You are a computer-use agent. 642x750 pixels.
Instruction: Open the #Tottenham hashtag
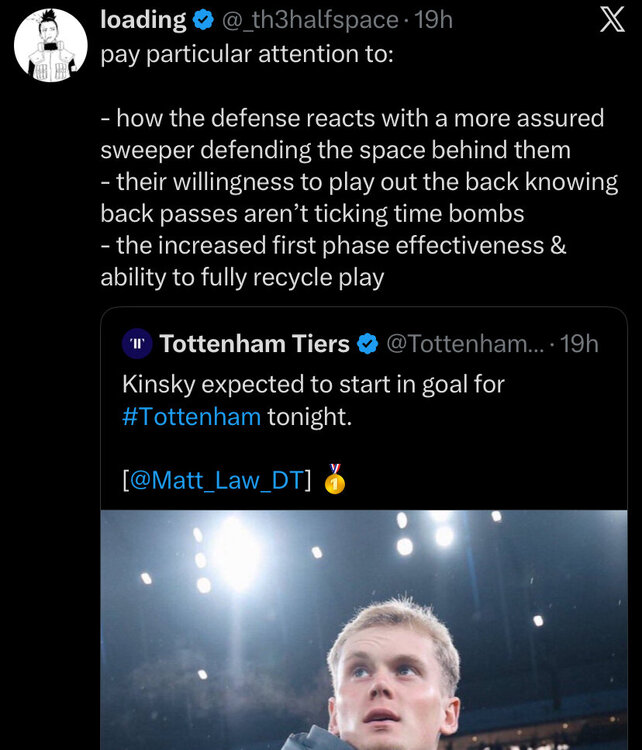(191, 417)
